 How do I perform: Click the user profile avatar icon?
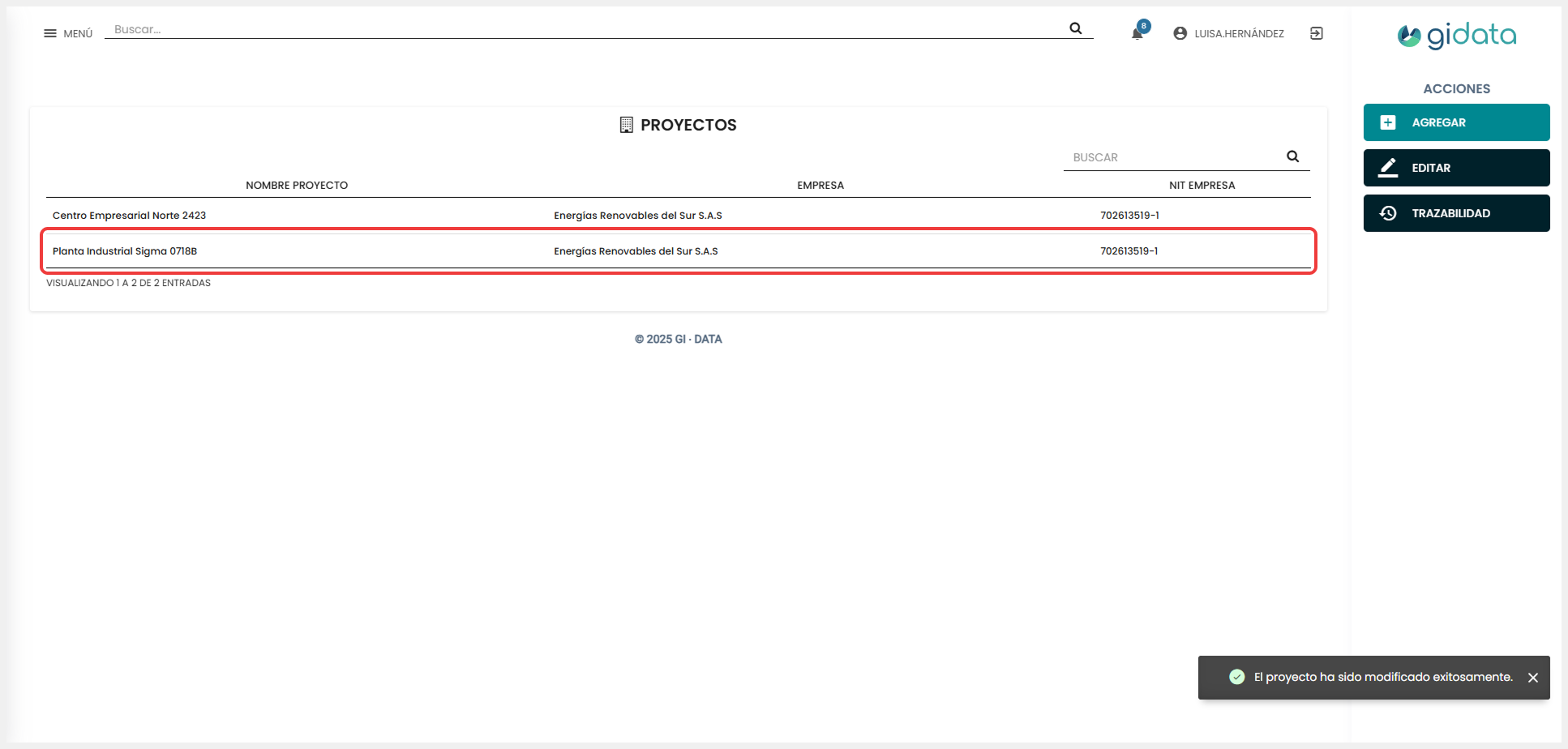click(x=1180, y=33)
